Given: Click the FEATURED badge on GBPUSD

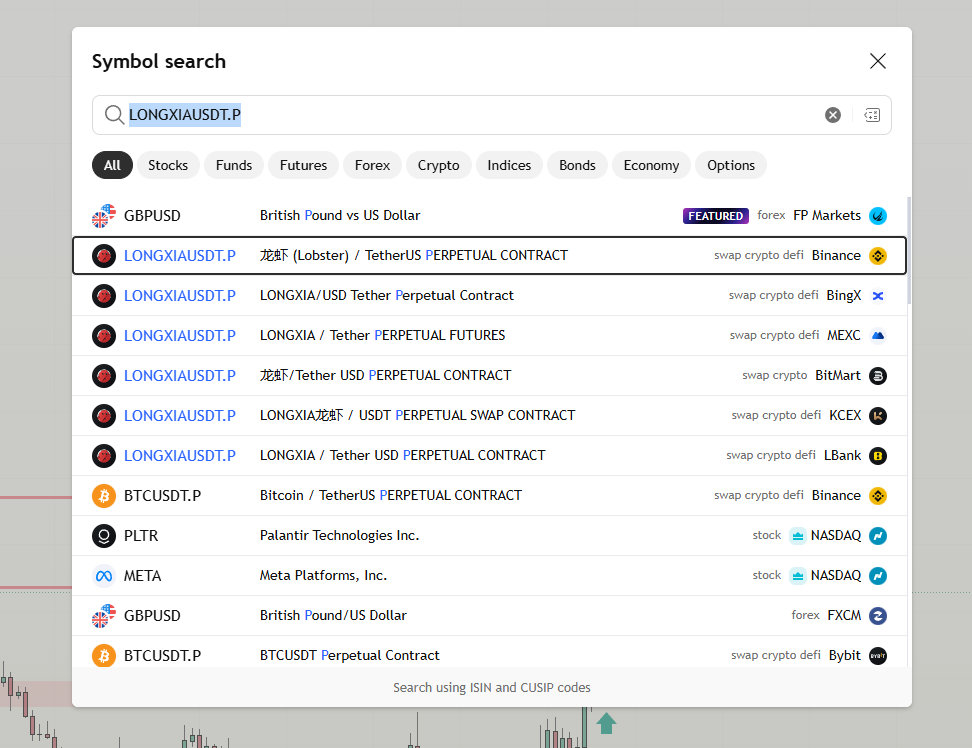Looking at the screenshot, I should [x=715, y=216].
